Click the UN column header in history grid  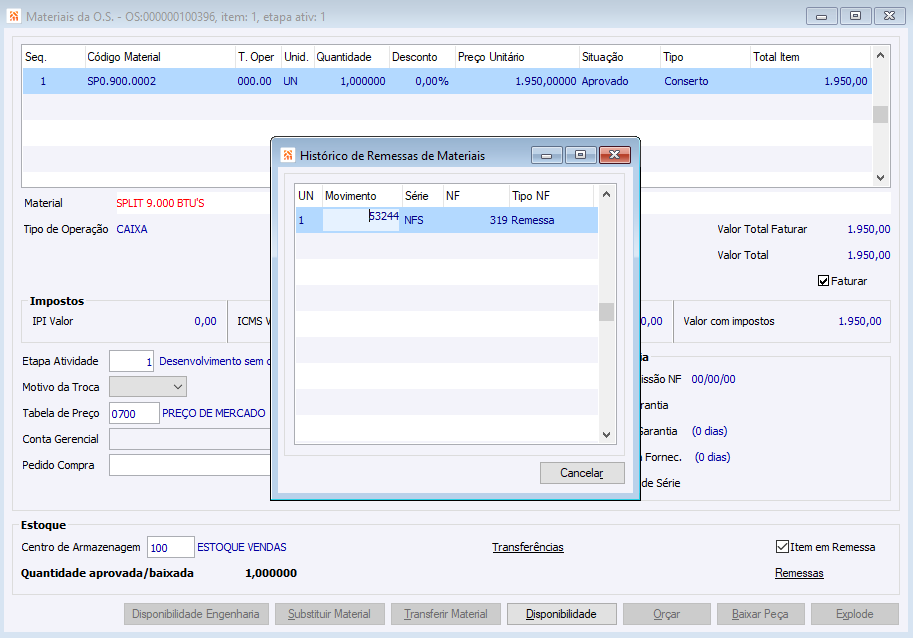(309, 196)
